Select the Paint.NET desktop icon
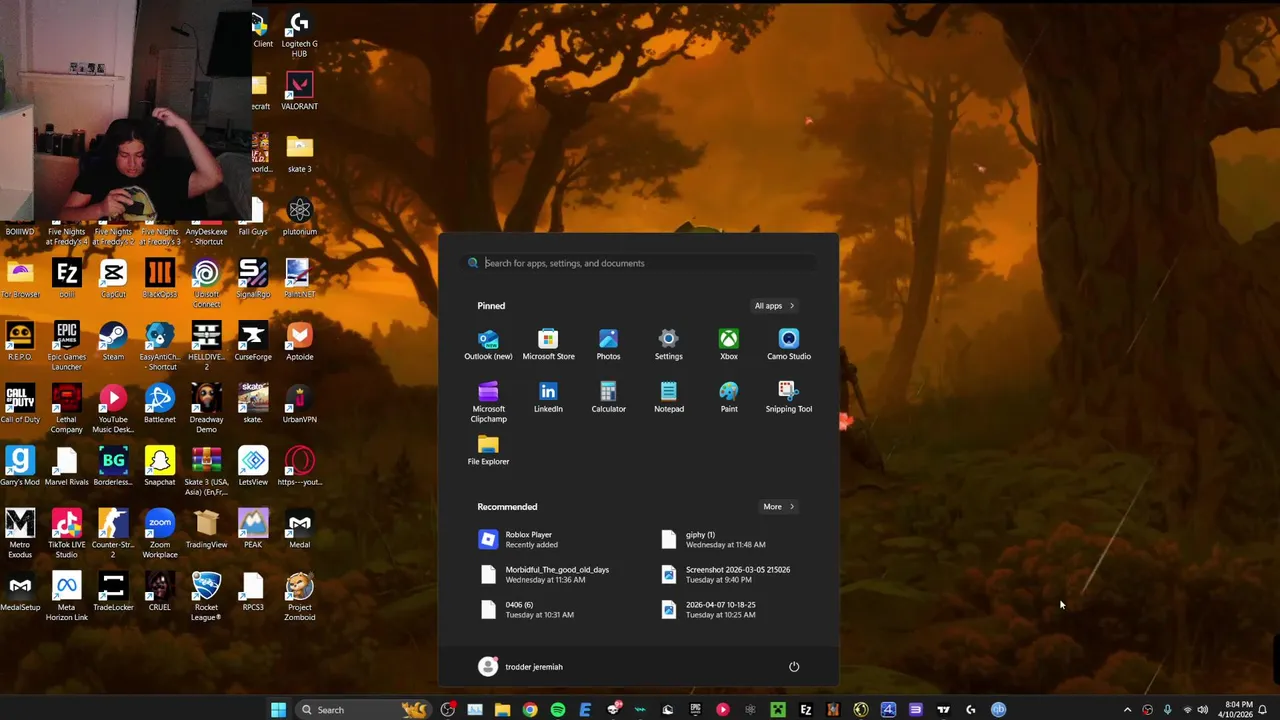1280x720 pixels. tap(299, 279)
